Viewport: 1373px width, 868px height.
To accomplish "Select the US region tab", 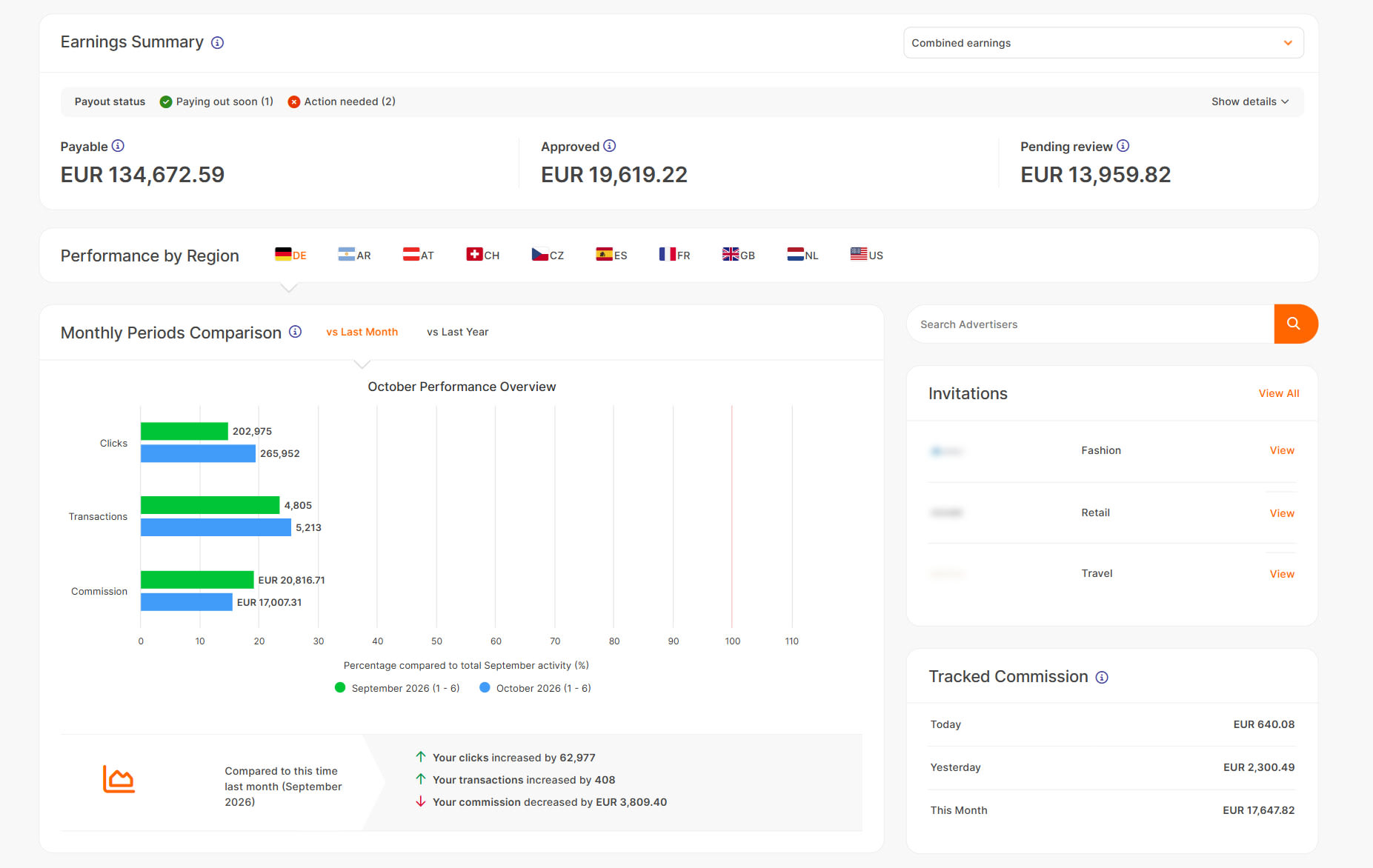I will pos(867,255).
